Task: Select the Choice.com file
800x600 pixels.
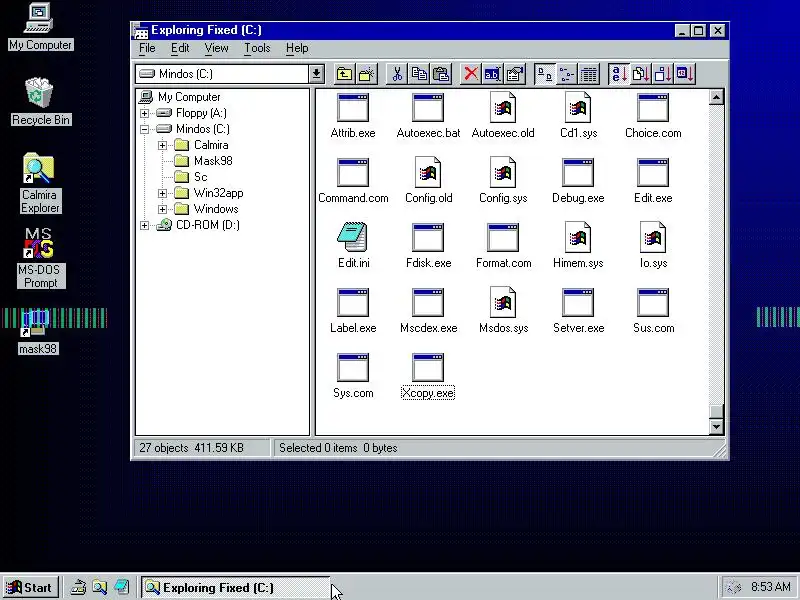Action: pyautogui.click(x=653, y=116)
